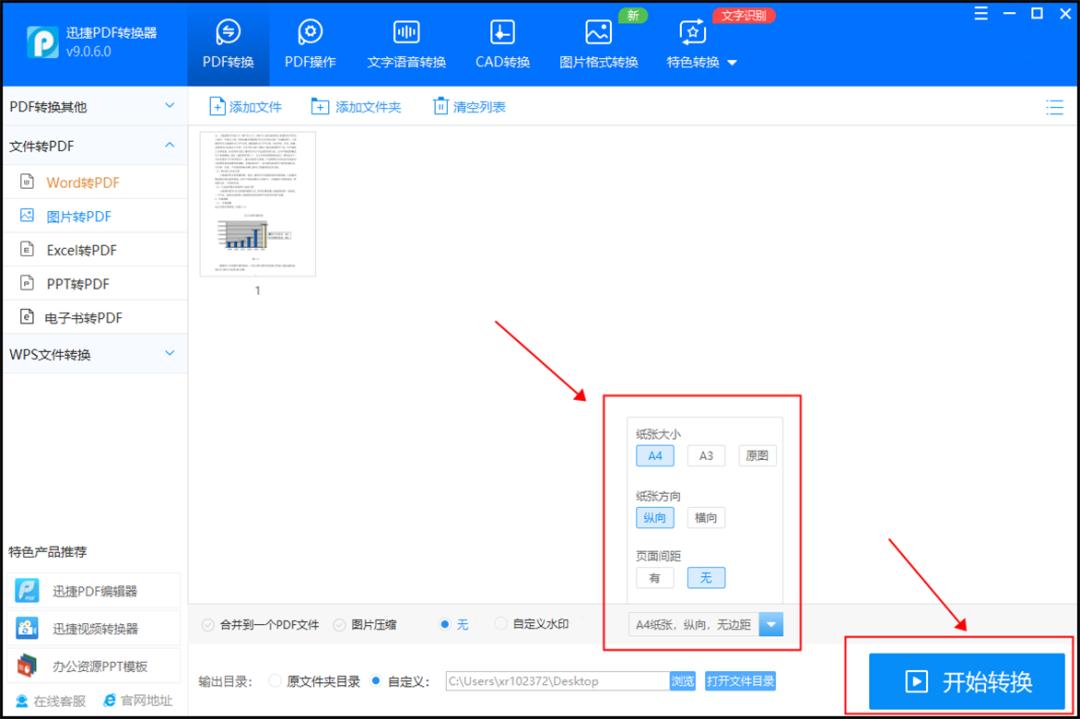
Task: Clear the file list via 清空列表 icon
Action: (440, 105)
